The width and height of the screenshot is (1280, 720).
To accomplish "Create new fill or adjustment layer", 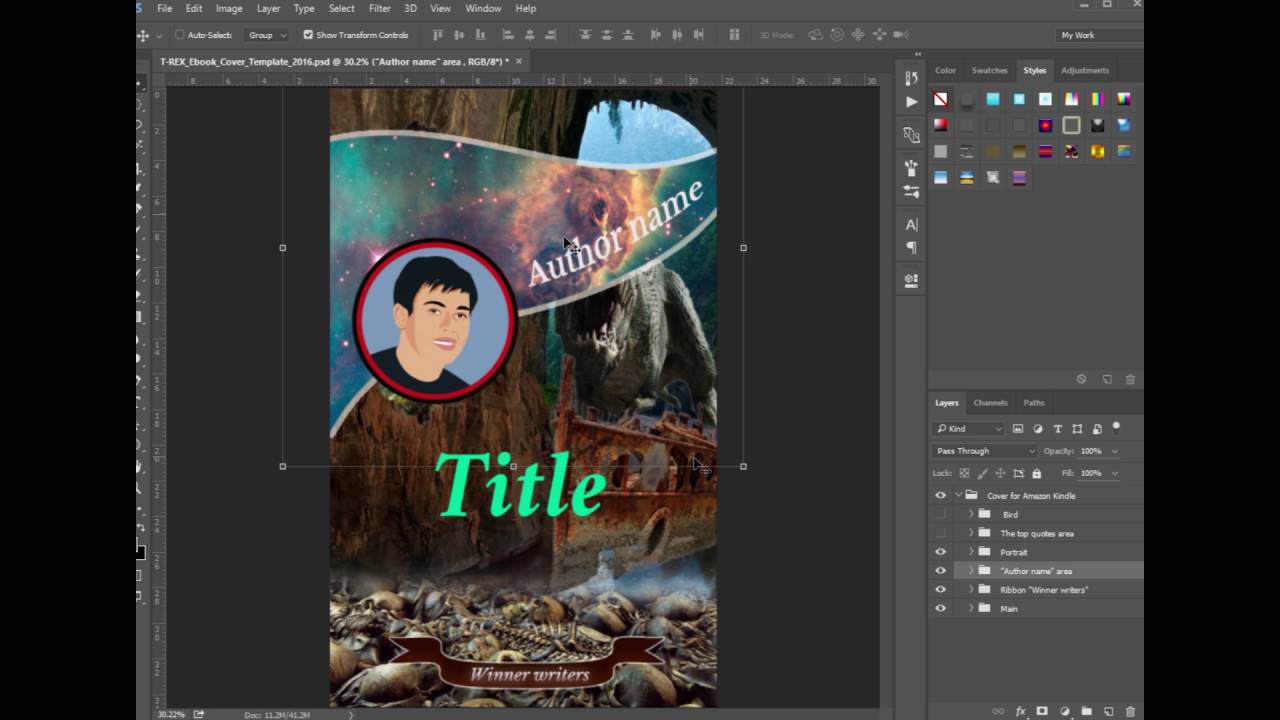I will point(1064,712).
